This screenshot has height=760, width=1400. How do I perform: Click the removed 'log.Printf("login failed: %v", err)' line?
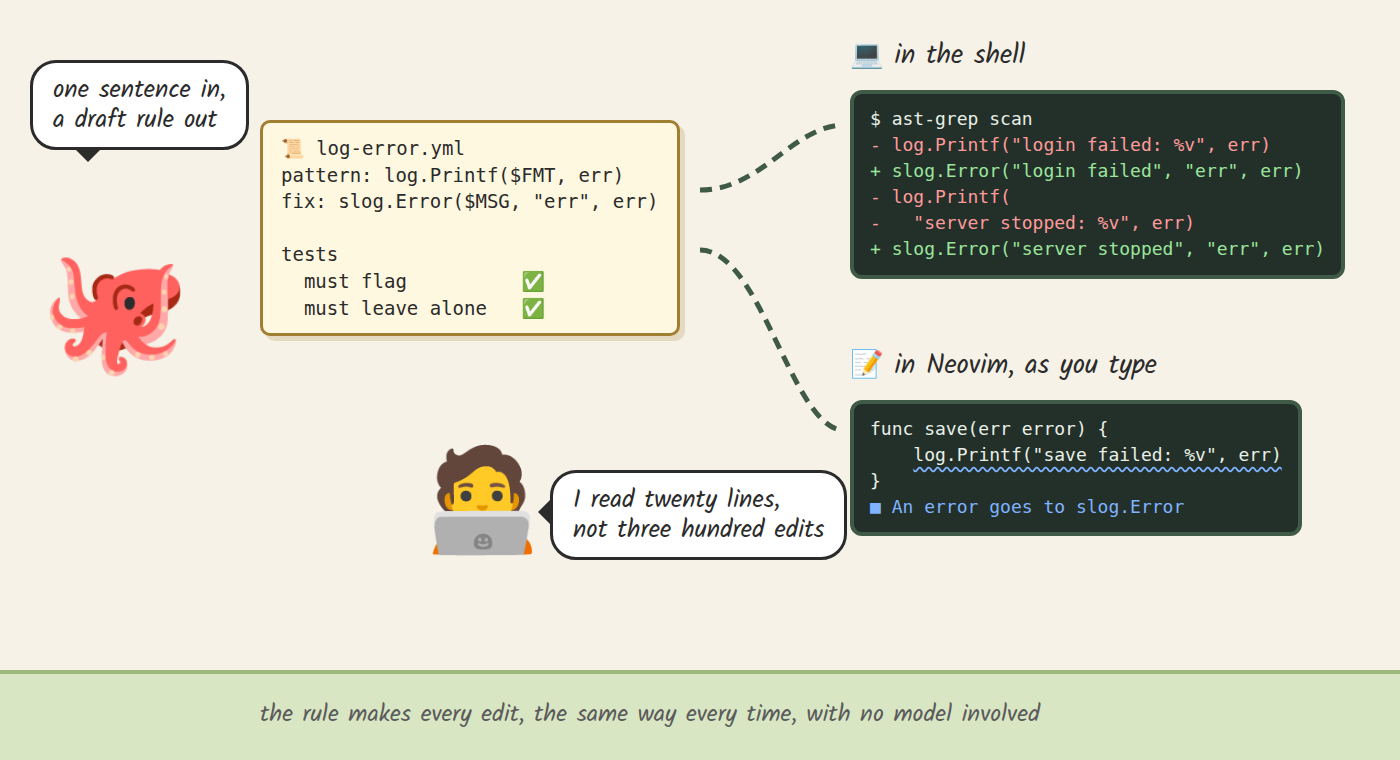[1070, 145]
